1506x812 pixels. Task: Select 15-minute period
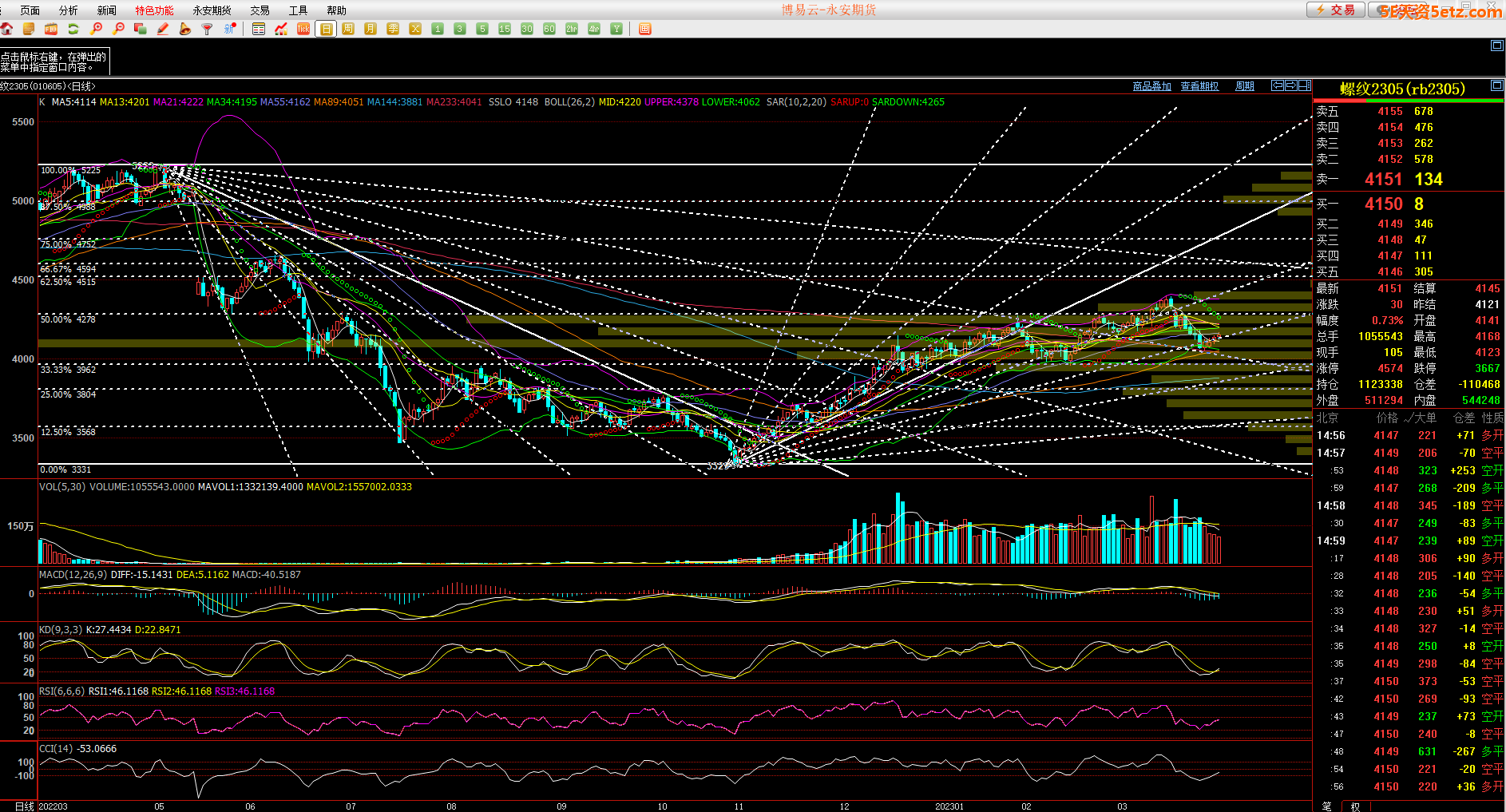[505, 29]
